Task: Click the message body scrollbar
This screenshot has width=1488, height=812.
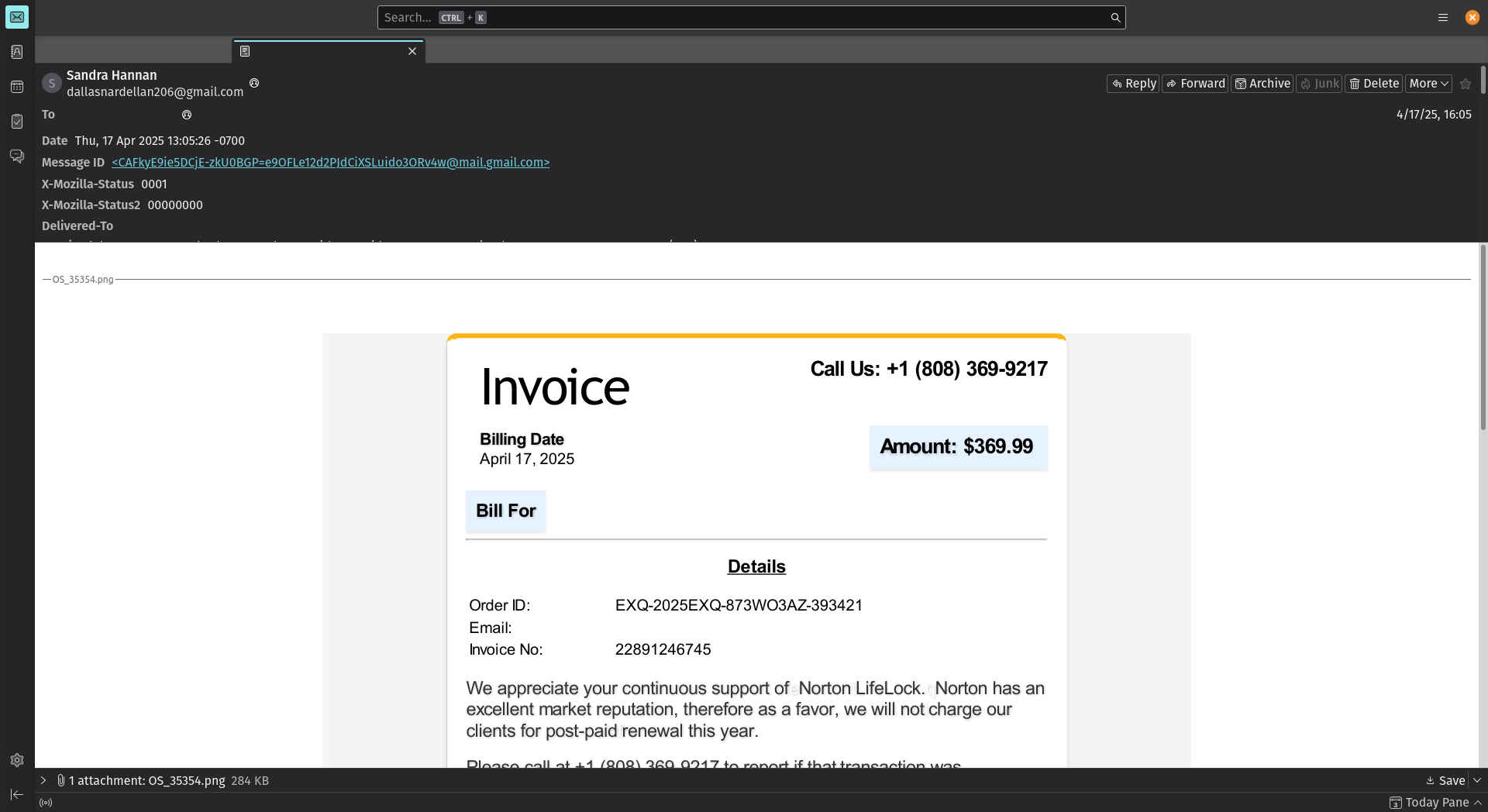Action: [x=1483, y=338]
